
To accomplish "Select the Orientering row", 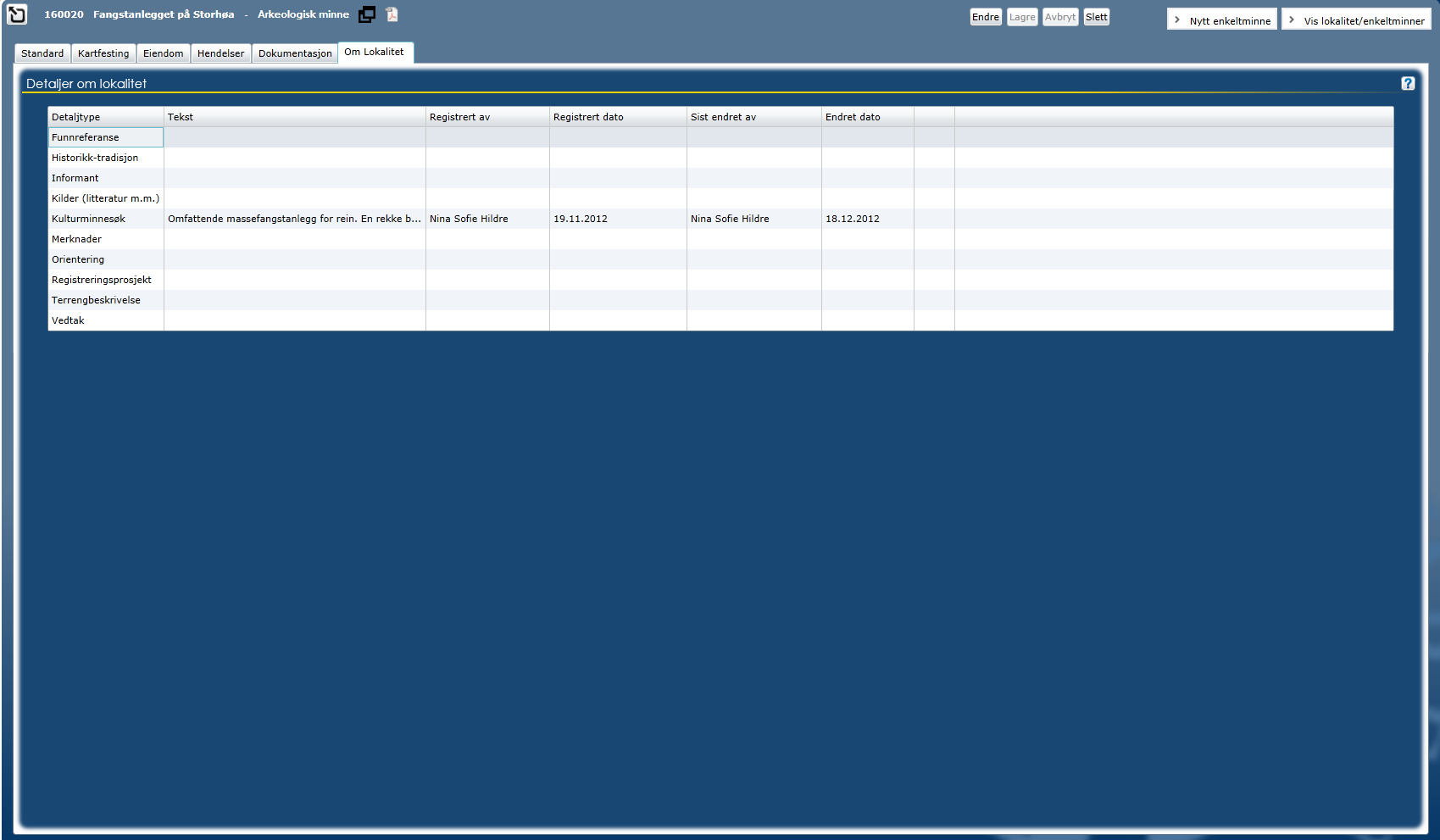I will tap(720, 259).
